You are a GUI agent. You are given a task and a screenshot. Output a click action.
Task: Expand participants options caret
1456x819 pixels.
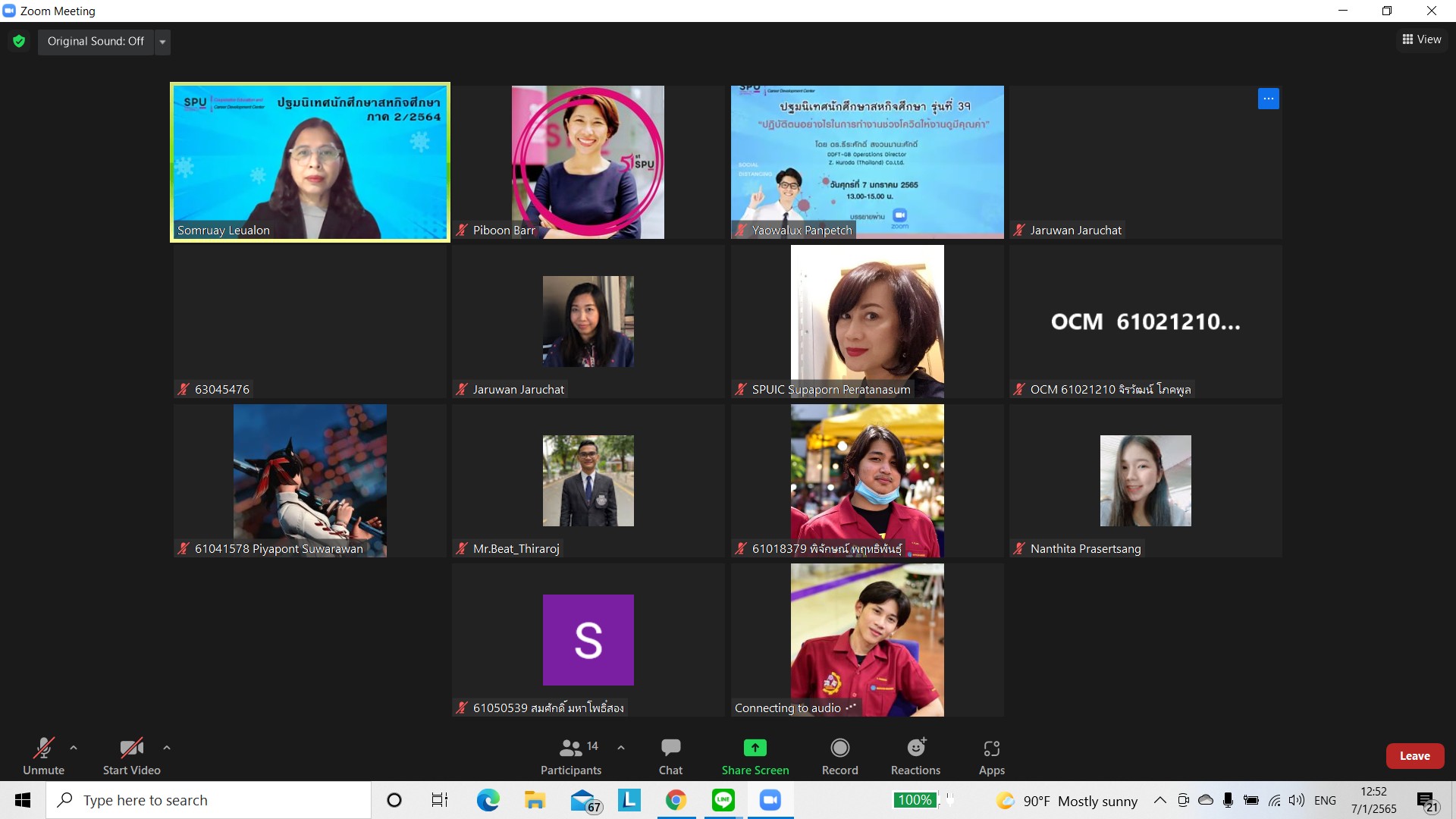[x=621, y=748]
